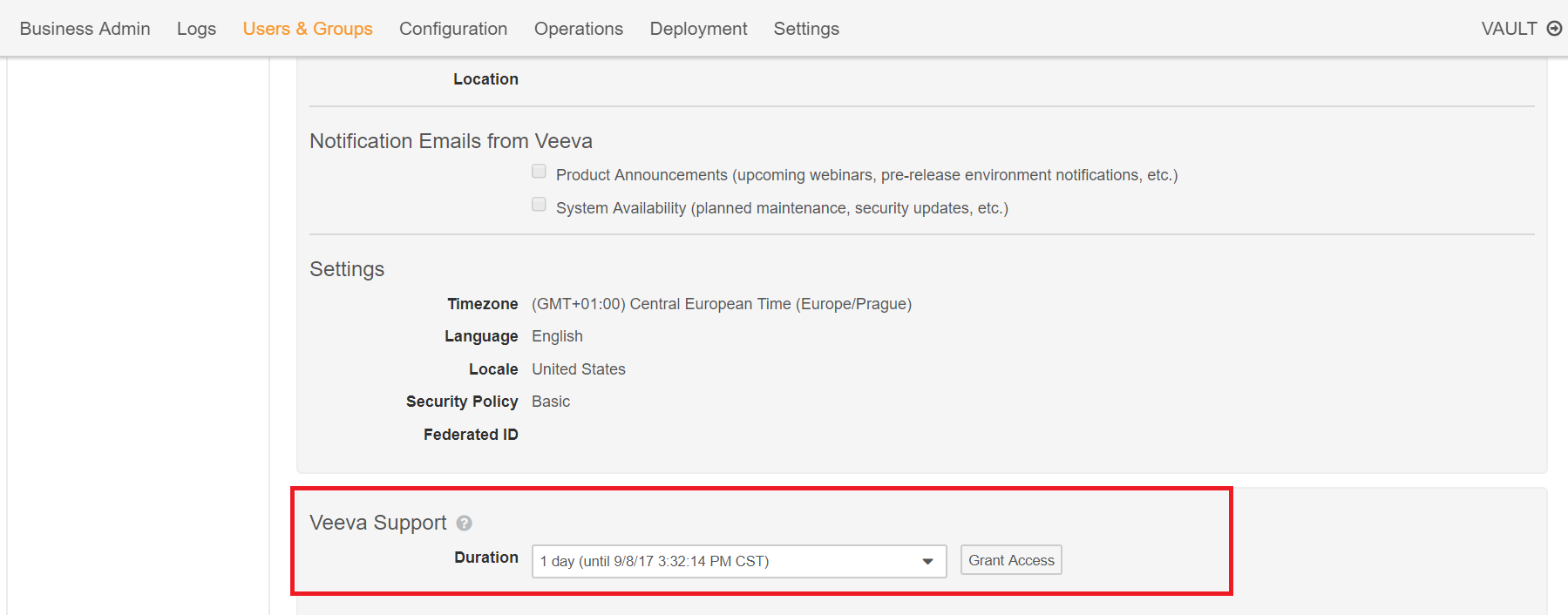
Task: Click the VAULT label in the header
Action: [x=1509, y=29]
